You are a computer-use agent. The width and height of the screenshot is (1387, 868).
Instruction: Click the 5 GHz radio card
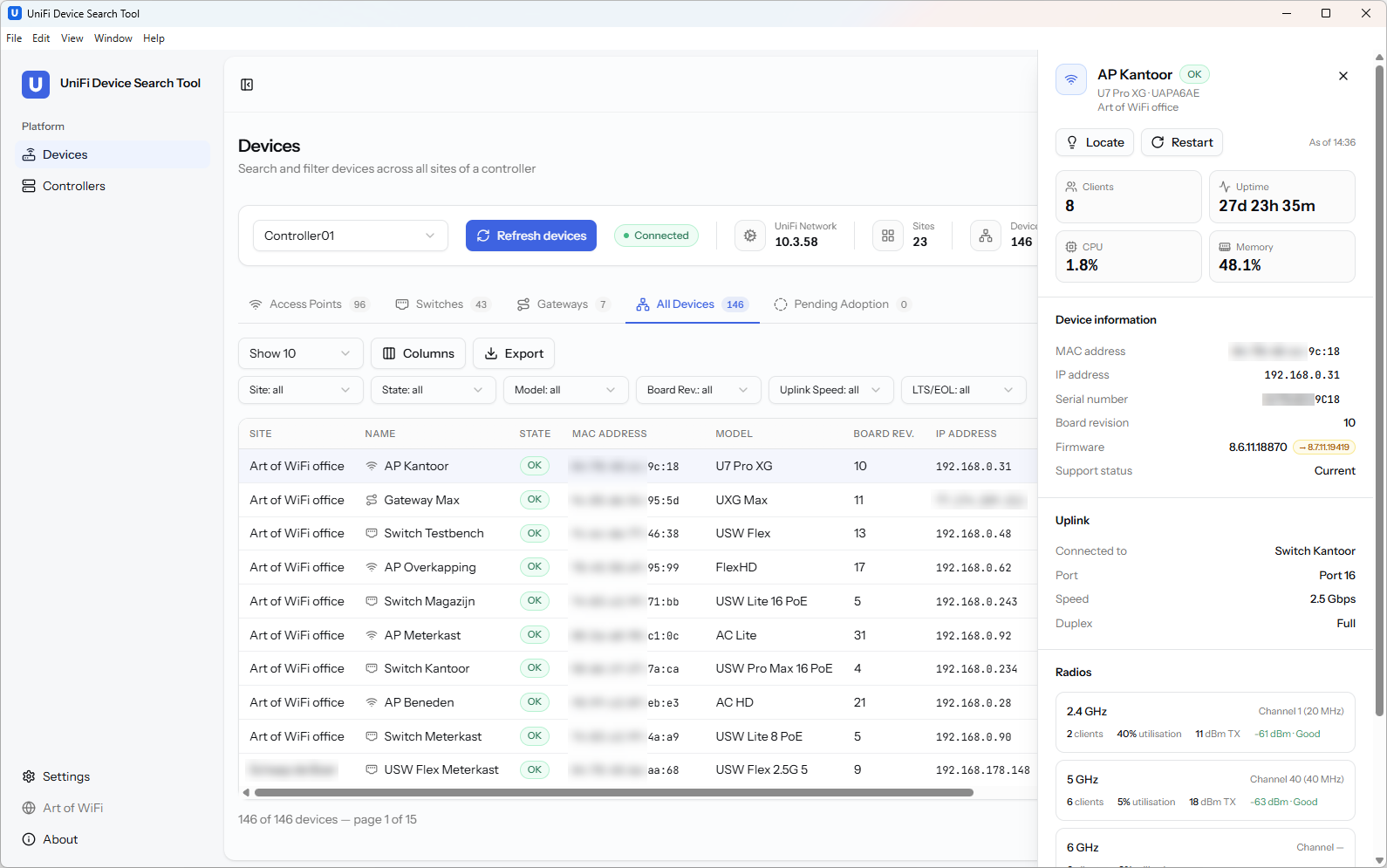[1206, 790]
